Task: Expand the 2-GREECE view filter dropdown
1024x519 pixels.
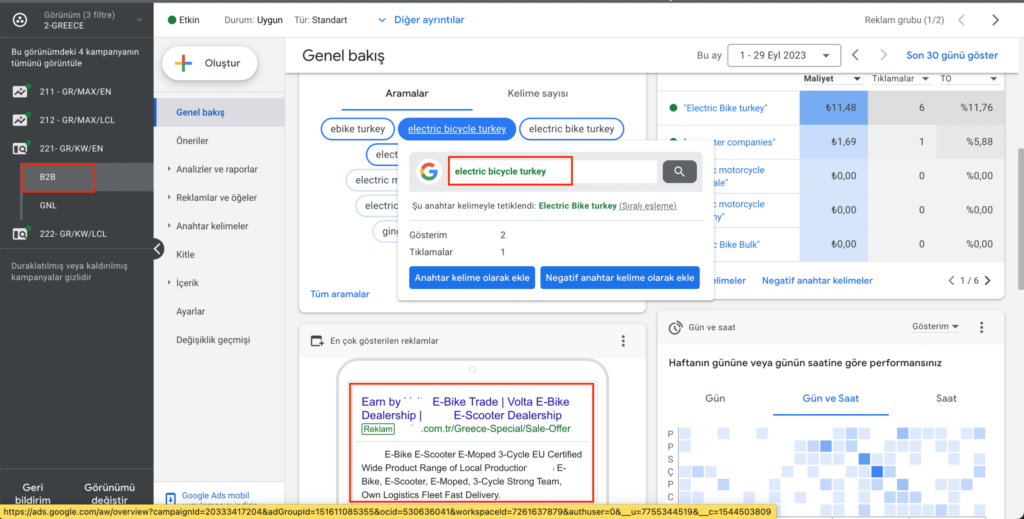Action: click(139, 20)
